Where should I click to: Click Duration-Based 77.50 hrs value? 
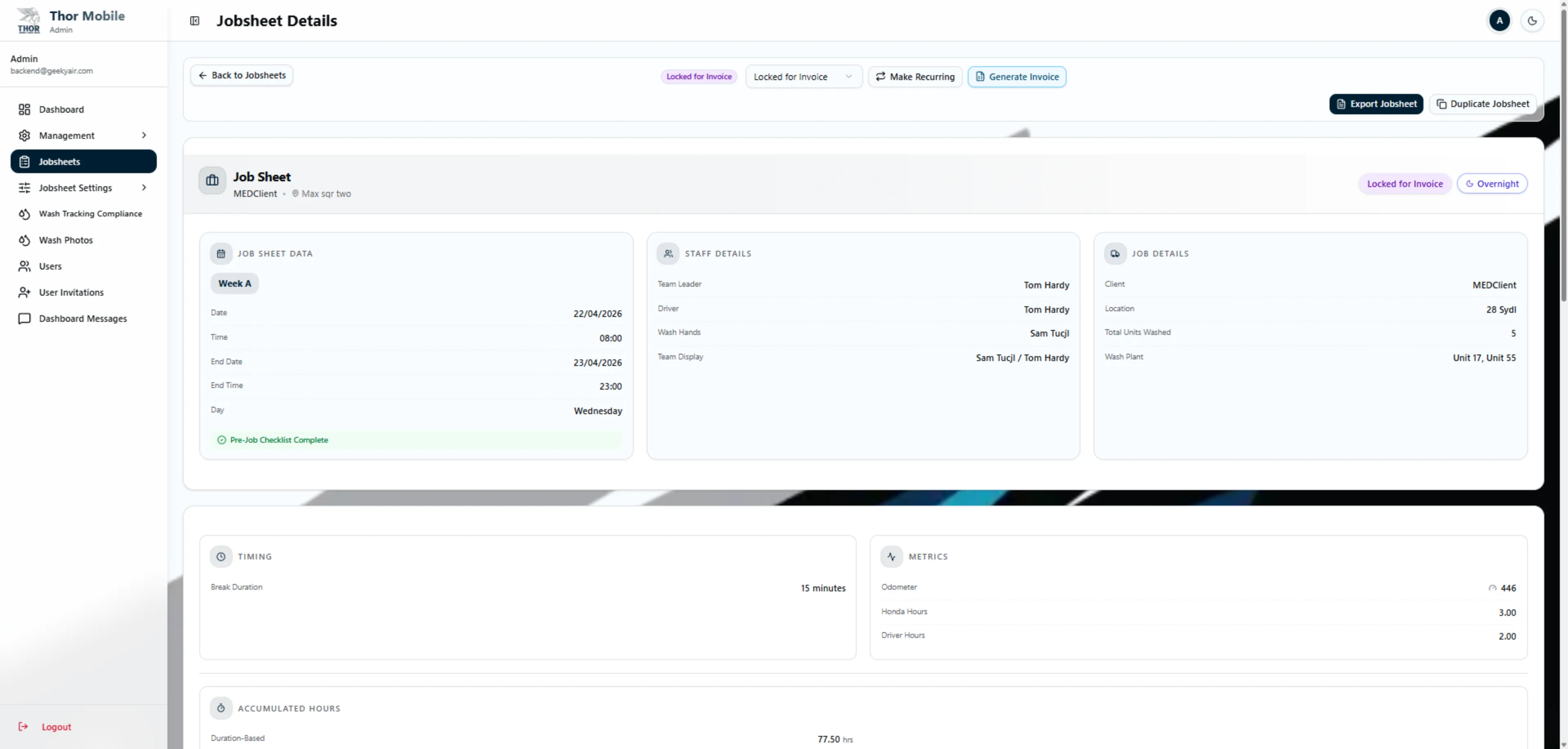tap(835, 739)
